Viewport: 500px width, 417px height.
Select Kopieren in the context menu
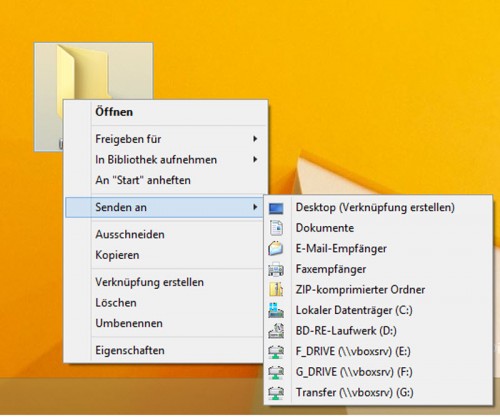[x=117, y=255]
